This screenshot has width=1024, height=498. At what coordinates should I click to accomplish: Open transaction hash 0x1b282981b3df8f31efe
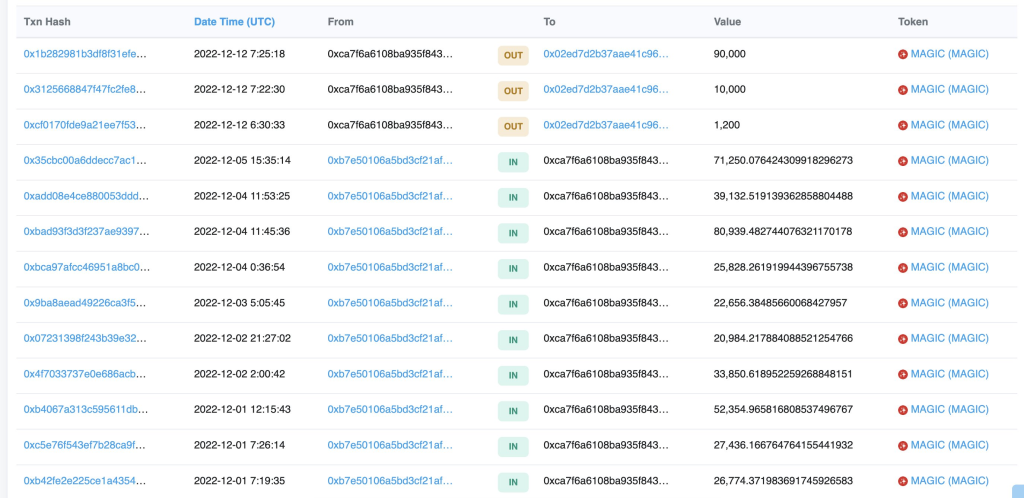point(86,54)
